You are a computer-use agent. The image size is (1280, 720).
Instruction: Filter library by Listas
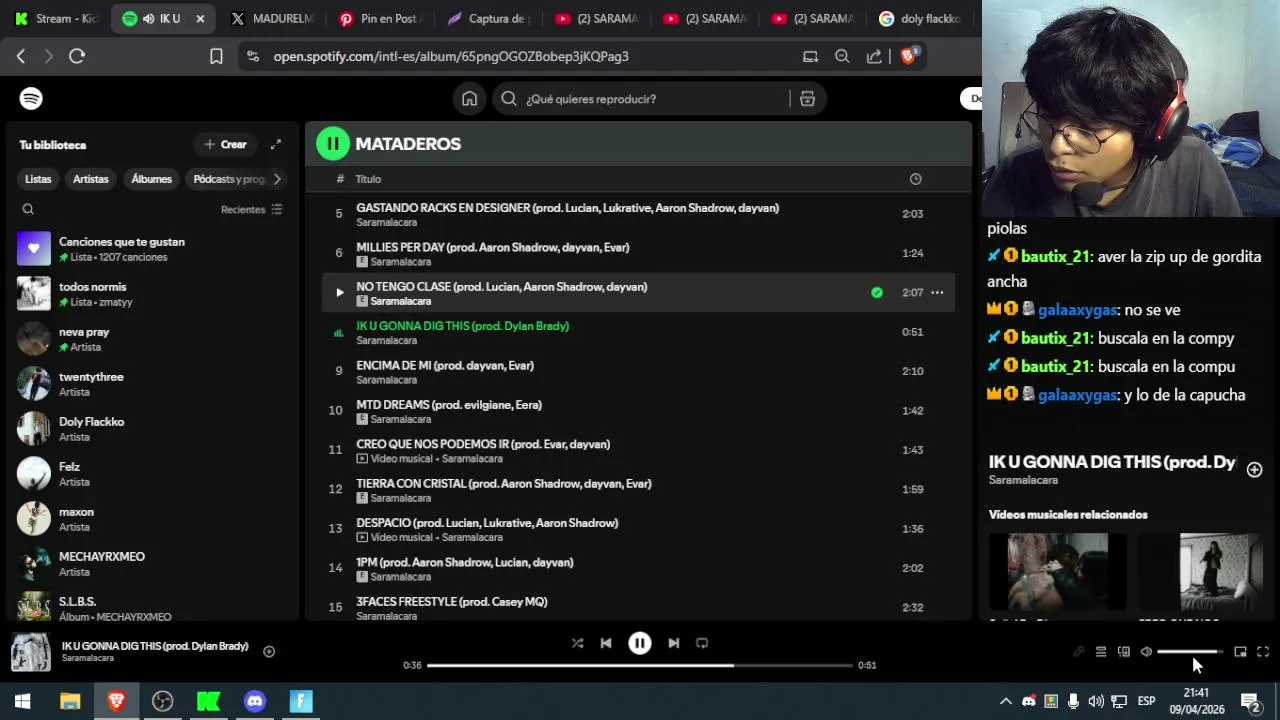[38, 179]
